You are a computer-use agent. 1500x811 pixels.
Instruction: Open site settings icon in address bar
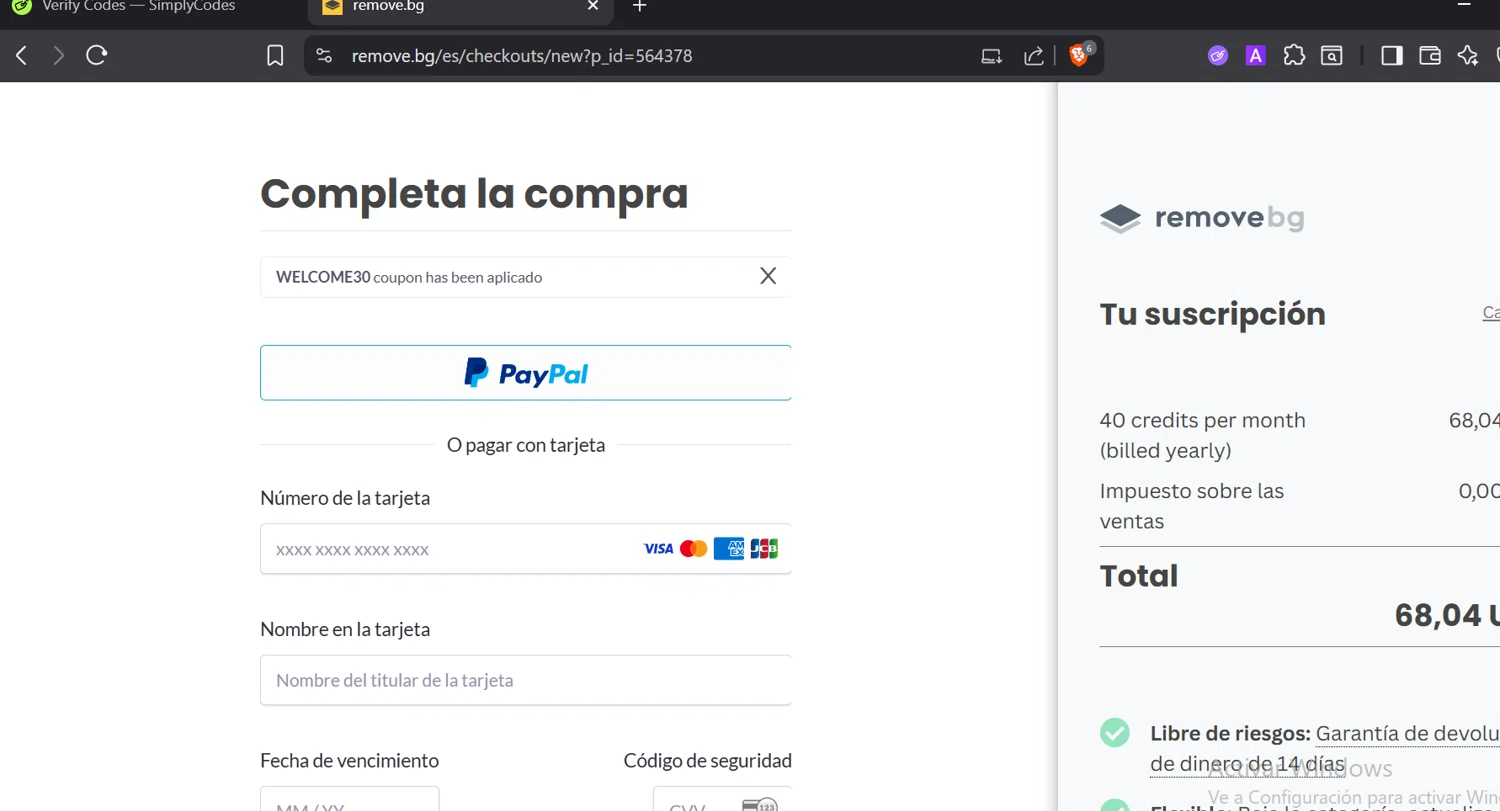point(324,56)
